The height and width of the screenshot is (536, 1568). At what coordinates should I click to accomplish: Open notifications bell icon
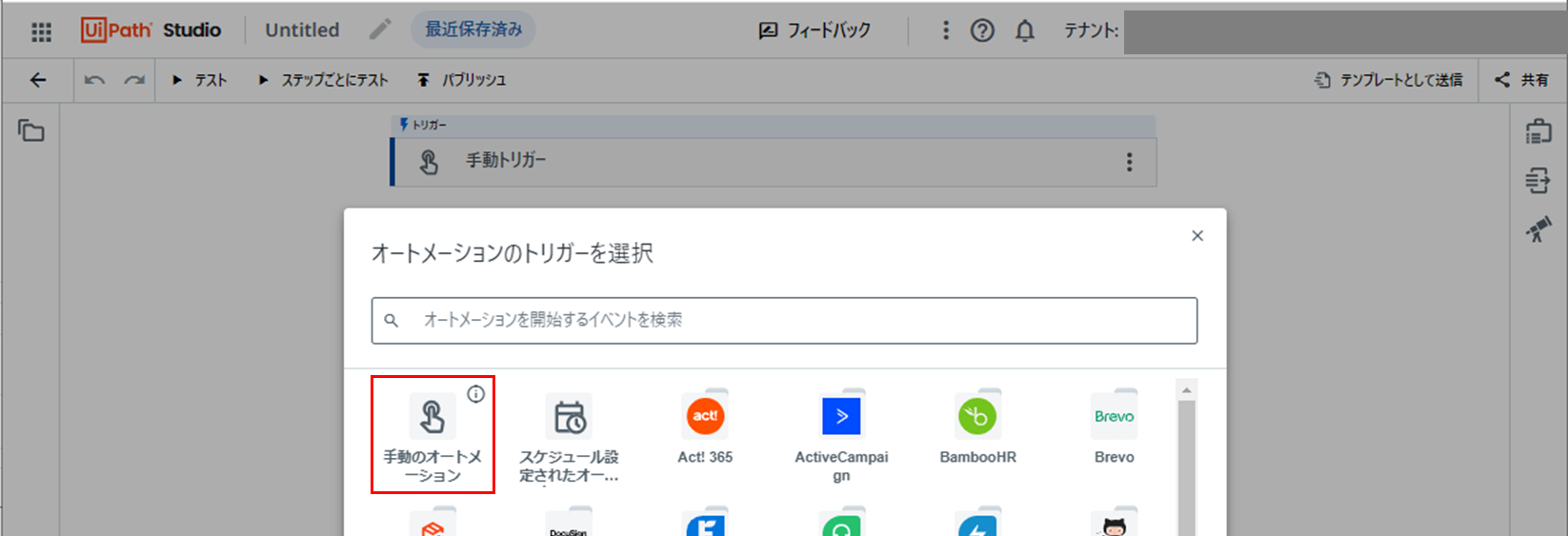(1025, 30)
